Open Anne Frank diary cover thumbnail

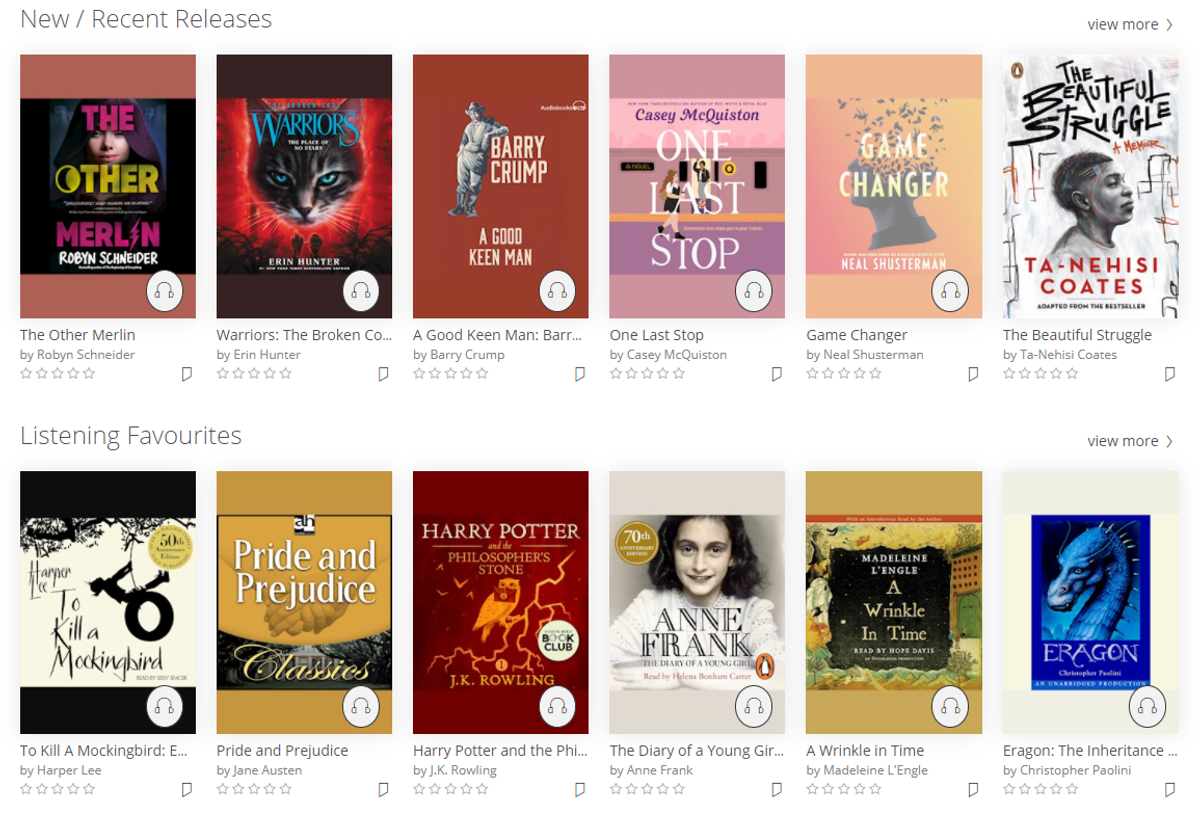pos(697,602)
